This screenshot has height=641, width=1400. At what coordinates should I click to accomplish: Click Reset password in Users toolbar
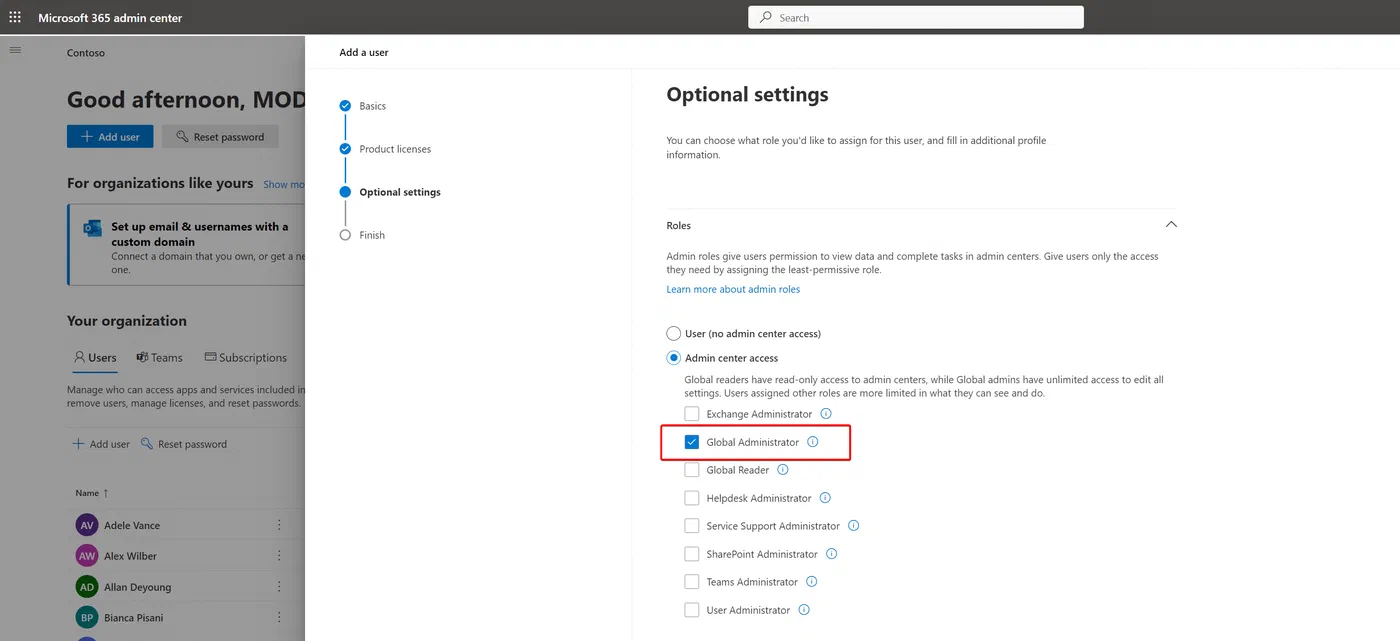pyautogui.click(x=184, y=444)
